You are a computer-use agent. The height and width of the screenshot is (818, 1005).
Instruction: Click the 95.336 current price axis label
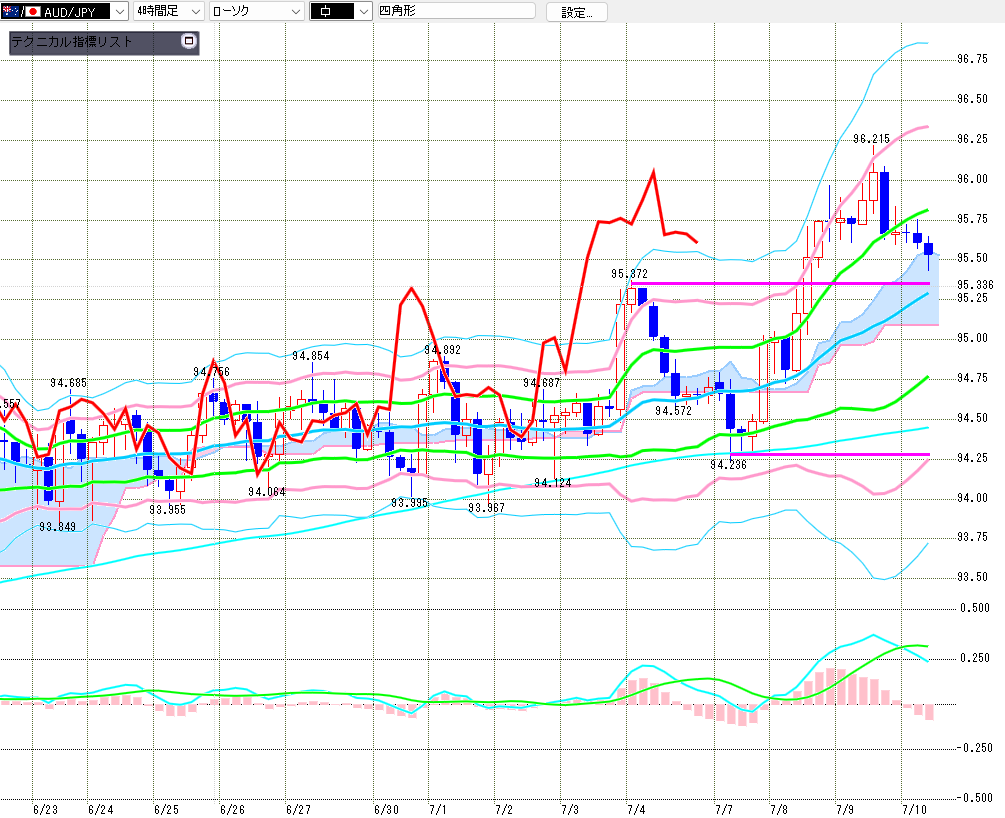[975, 285]
